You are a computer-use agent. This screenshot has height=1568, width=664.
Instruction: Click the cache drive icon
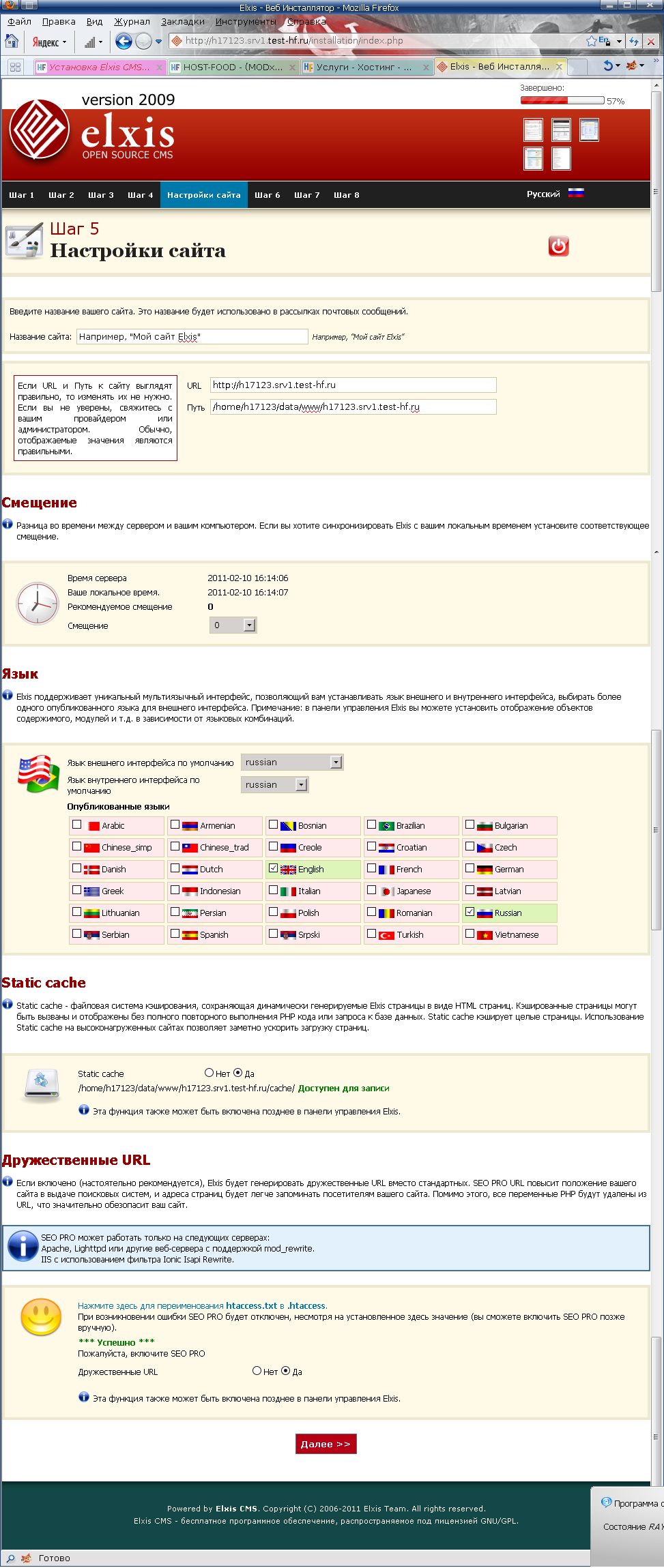tap(42, 1086)
